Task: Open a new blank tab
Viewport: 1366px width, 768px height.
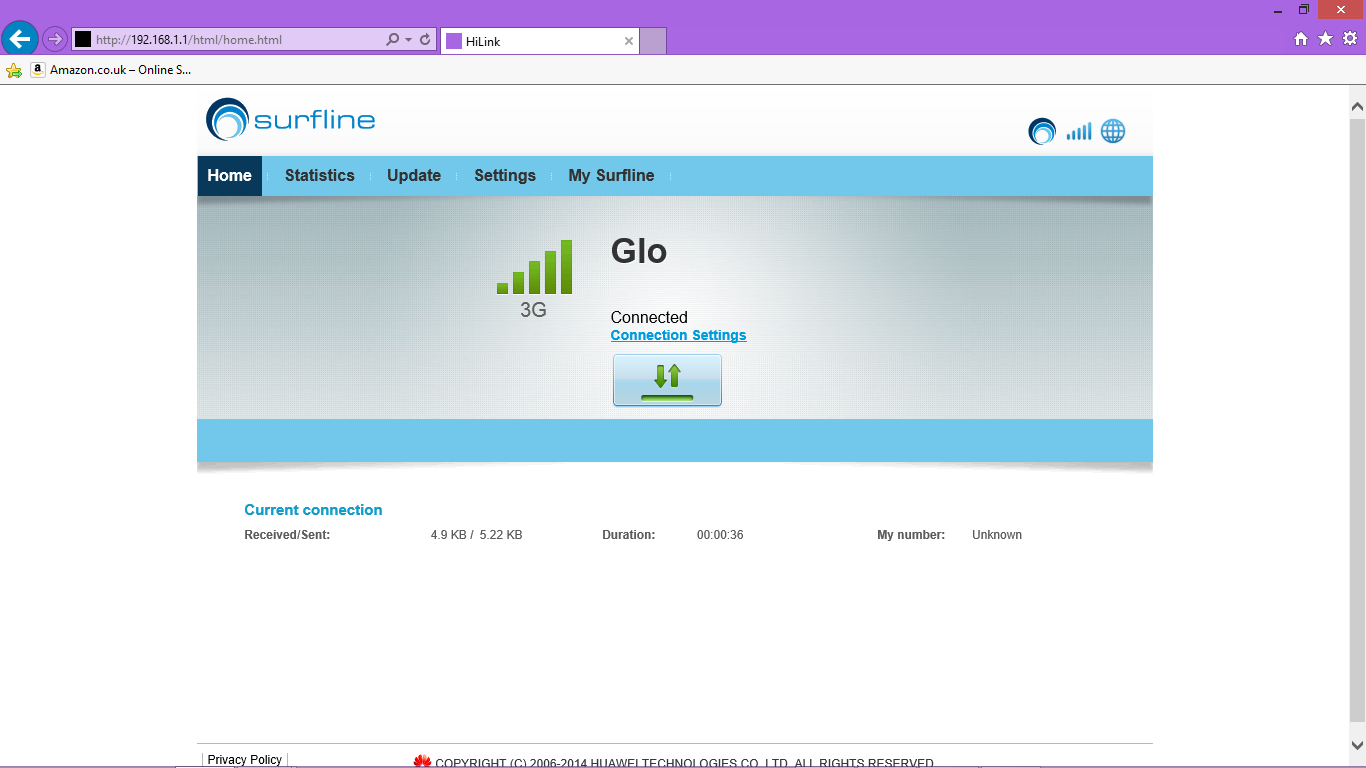Action: [x=653, y=41]
